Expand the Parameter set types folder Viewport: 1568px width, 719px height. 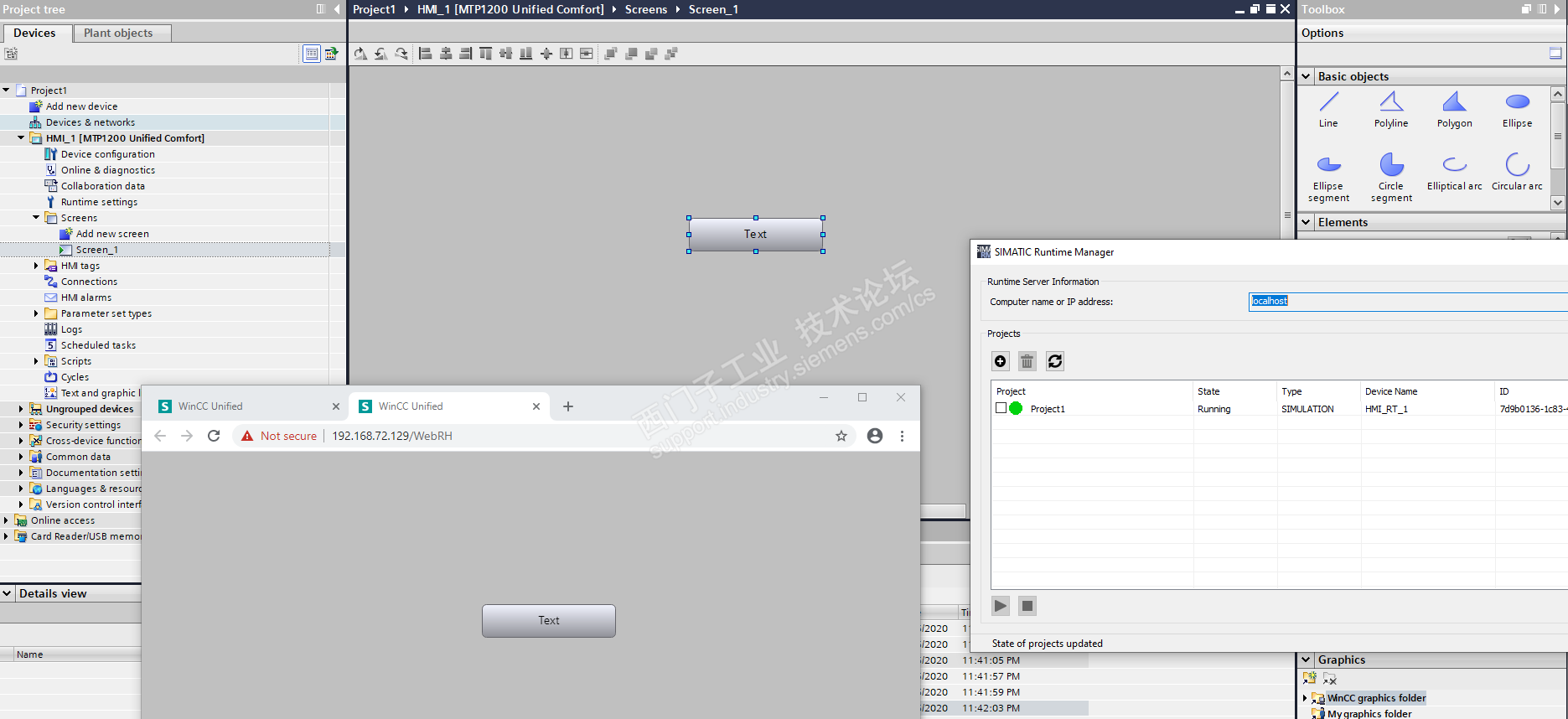pos(36,313)
